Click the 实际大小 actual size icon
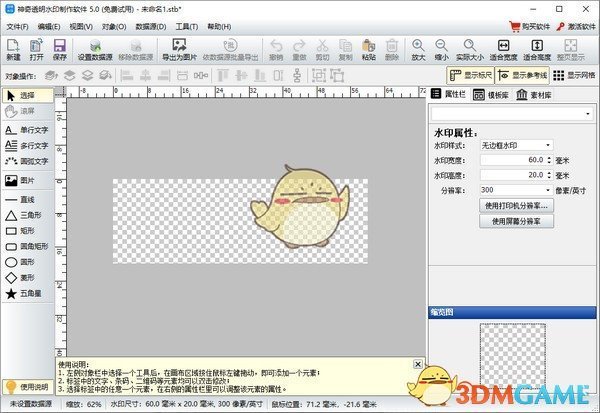The image size is (600, 413). tap(470, 49)
